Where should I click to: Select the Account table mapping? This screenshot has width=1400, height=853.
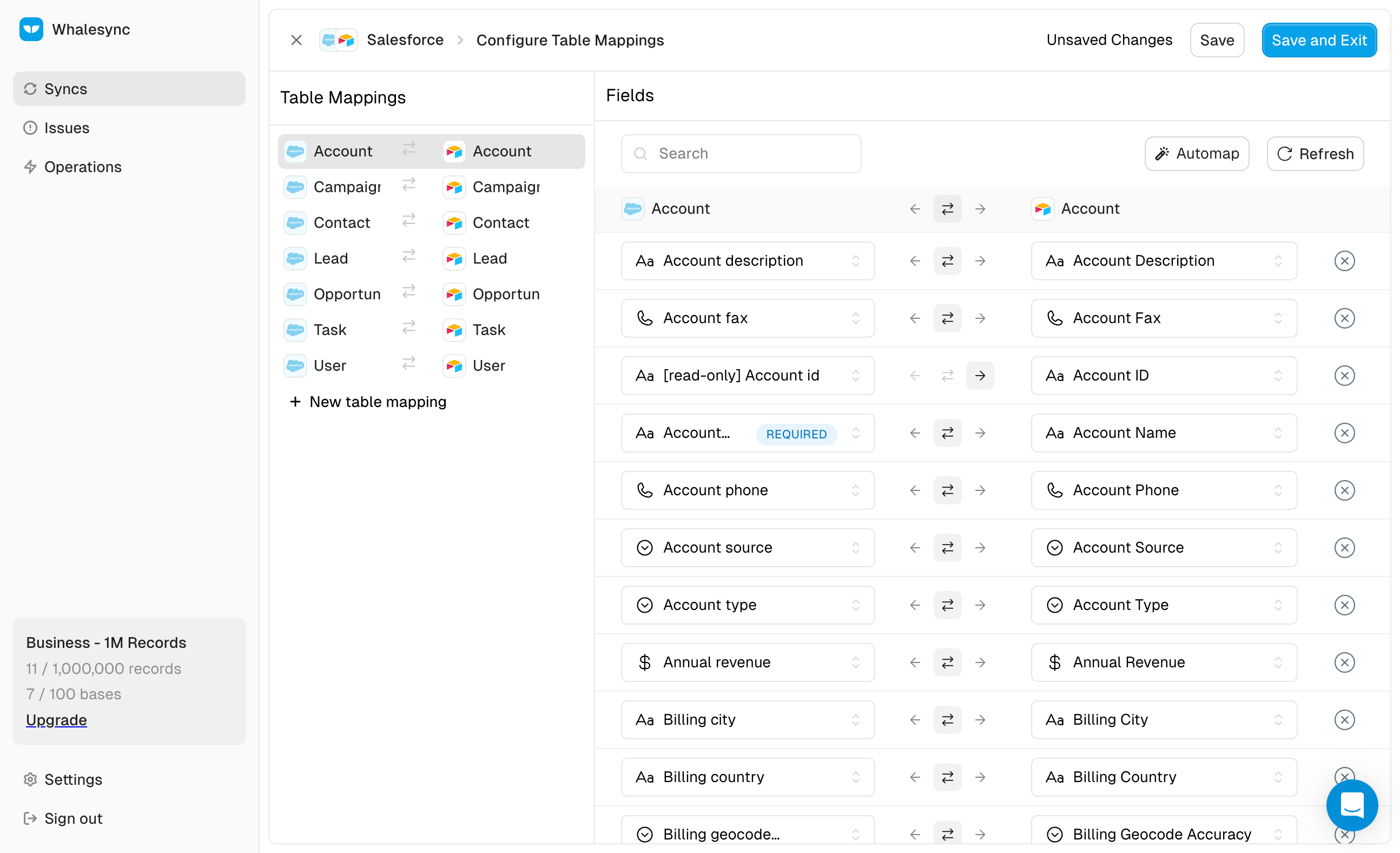pyautogui.click(x=431, y=151)
